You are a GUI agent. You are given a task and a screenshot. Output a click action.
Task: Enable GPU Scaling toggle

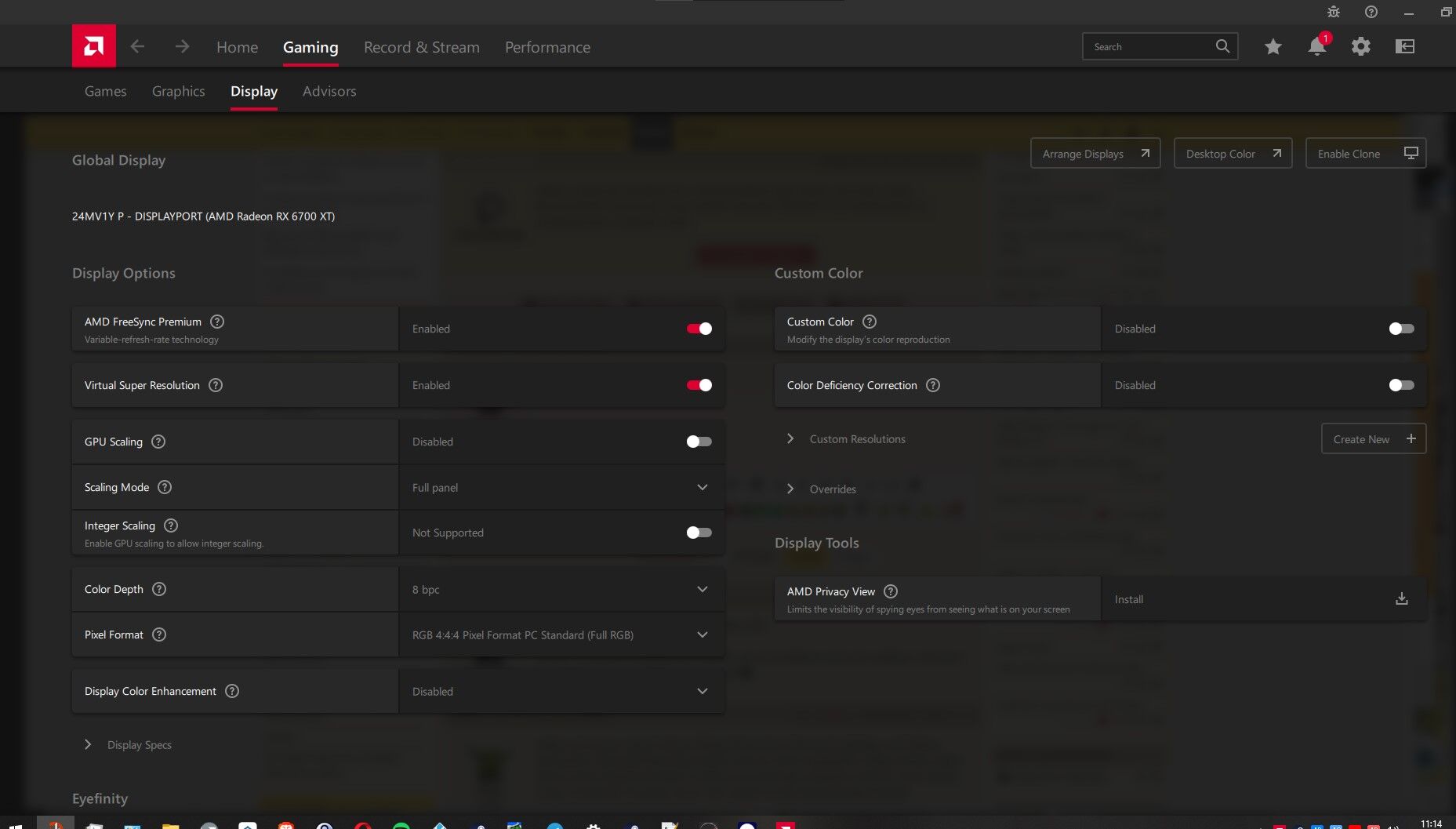pyautogui.click(x=699, y=442)
